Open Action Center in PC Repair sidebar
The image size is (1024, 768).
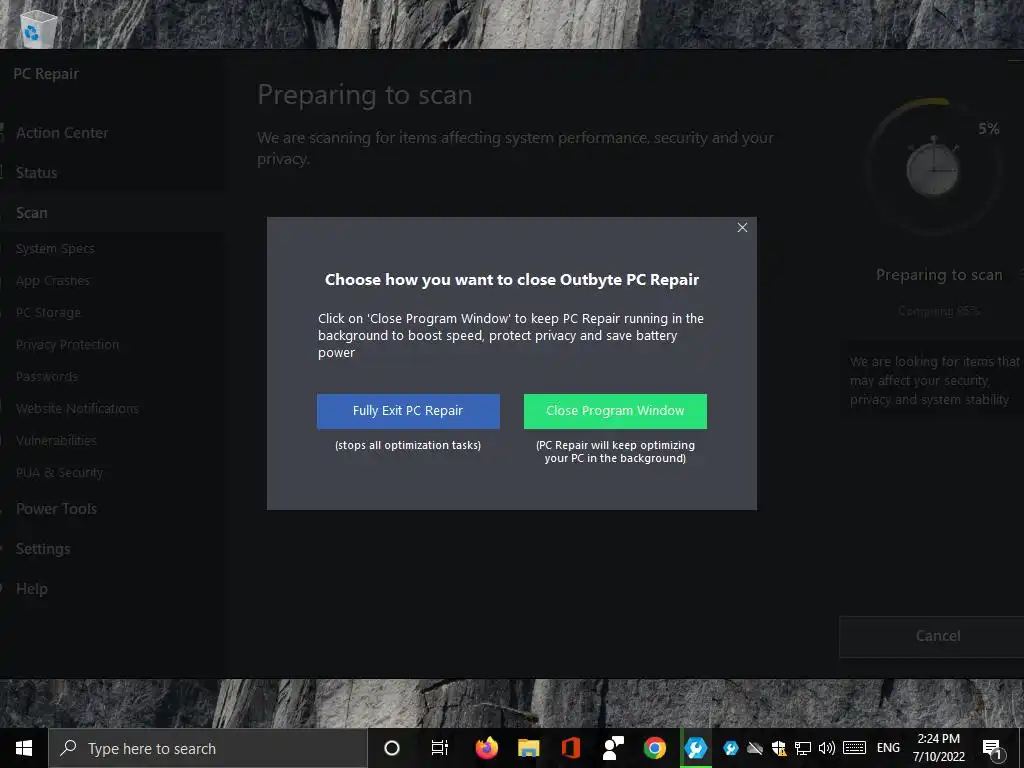point(62,133)
